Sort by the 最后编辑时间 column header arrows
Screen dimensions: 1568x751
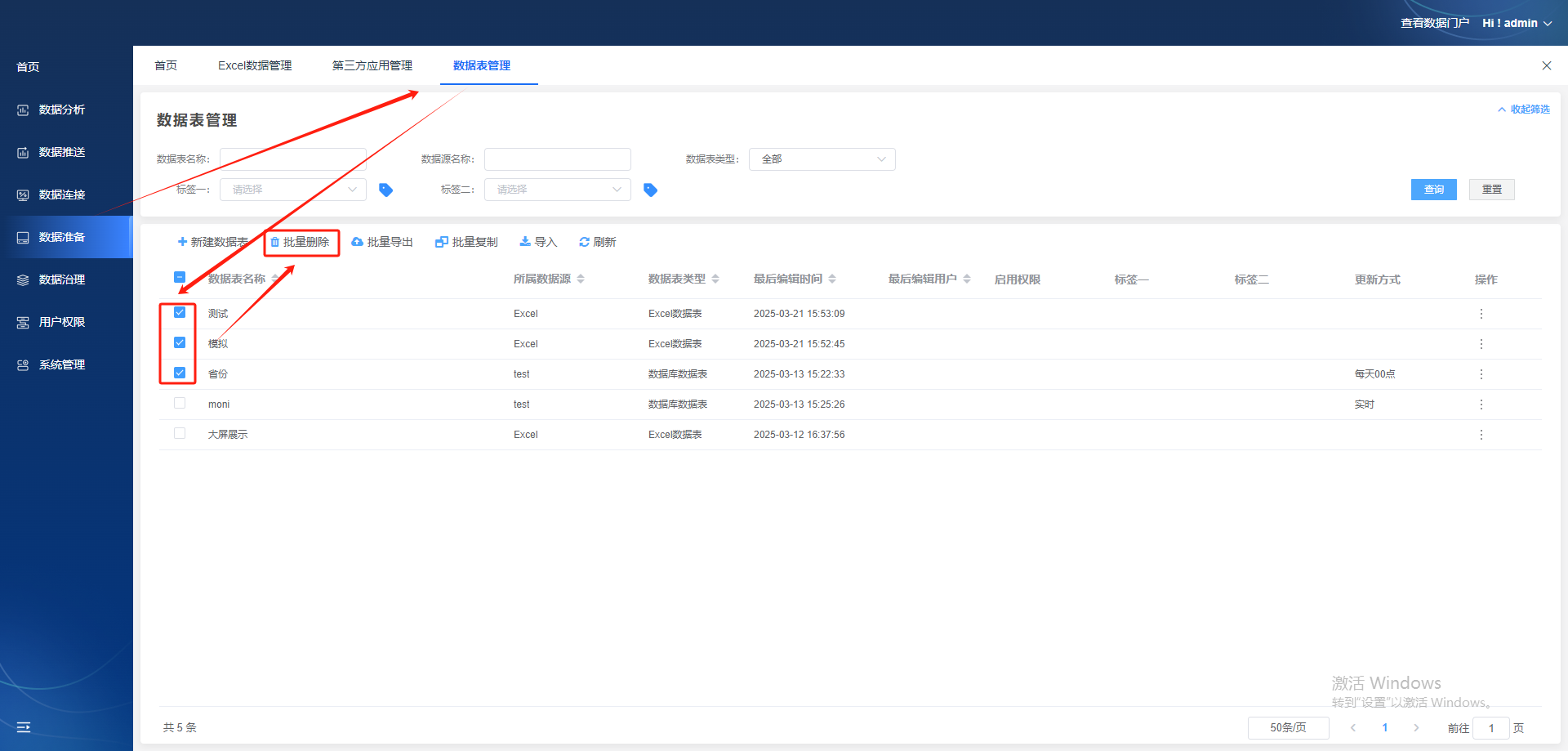[832, 279]
